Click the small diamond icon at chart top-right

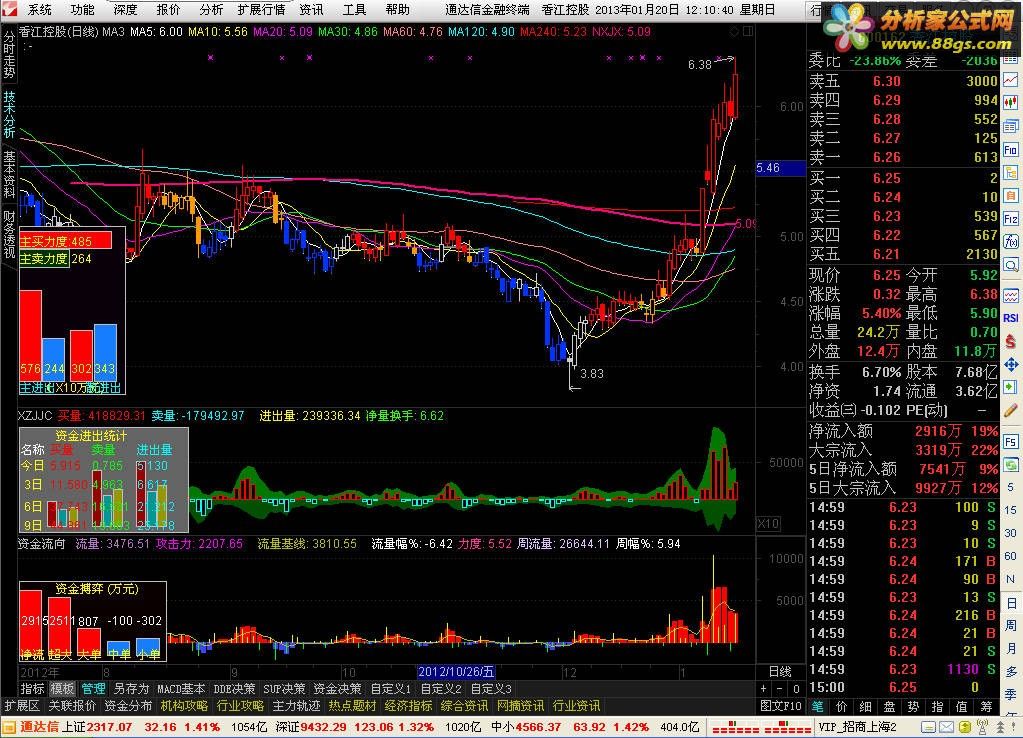tap(734, 31)
